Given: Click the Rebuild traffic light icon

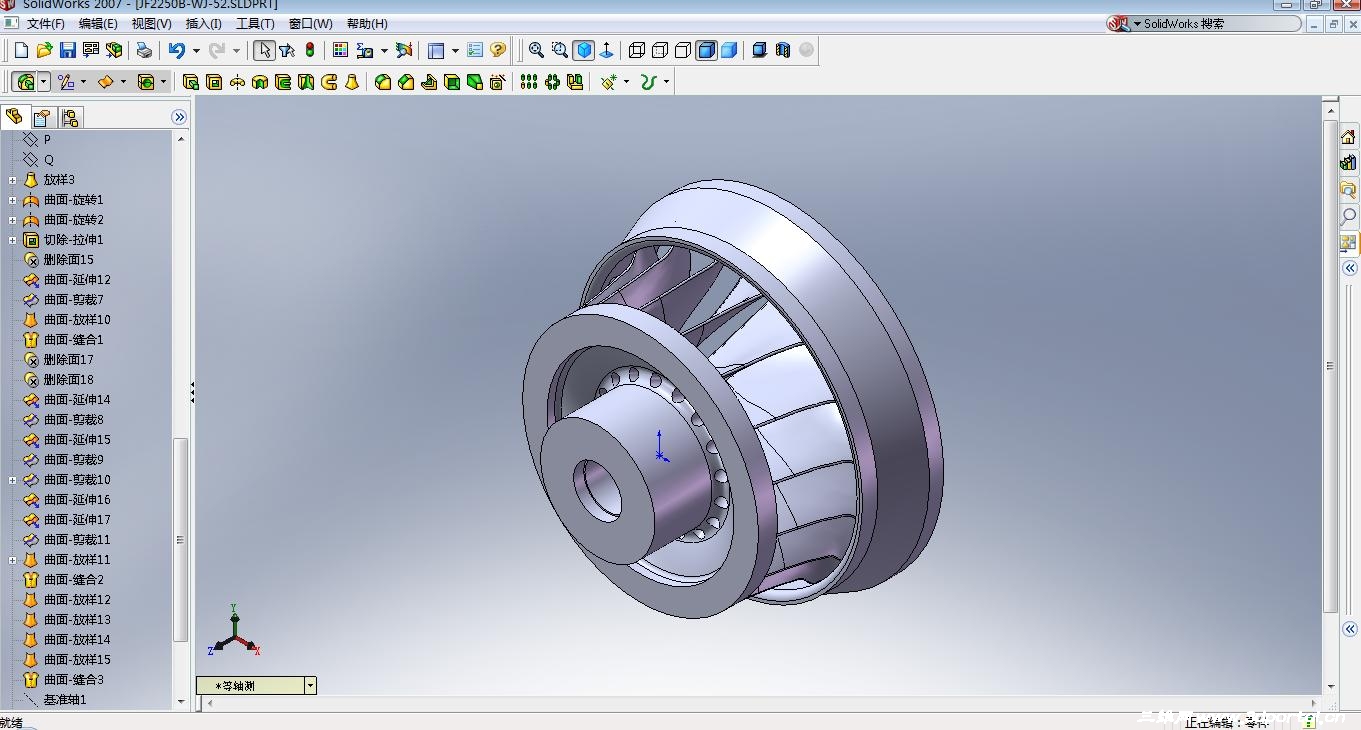Looking at the screenshot, I should [x=310, y=50].
